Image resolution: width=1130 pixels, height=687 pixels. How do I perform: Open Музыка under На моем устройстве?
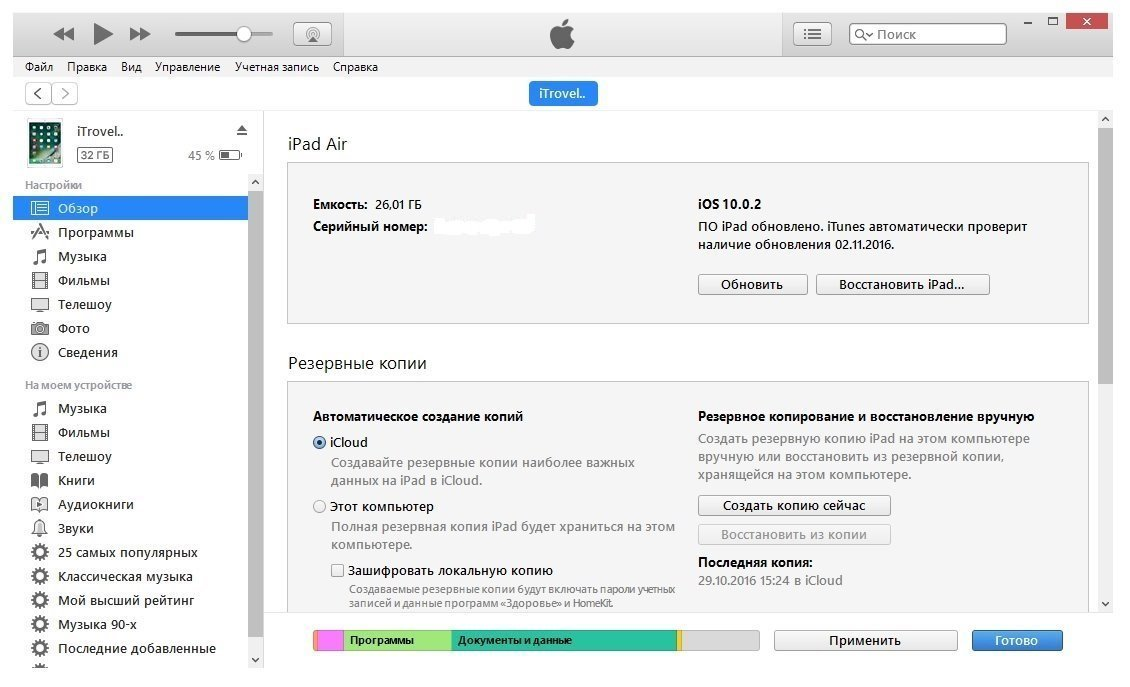point(130,408)
